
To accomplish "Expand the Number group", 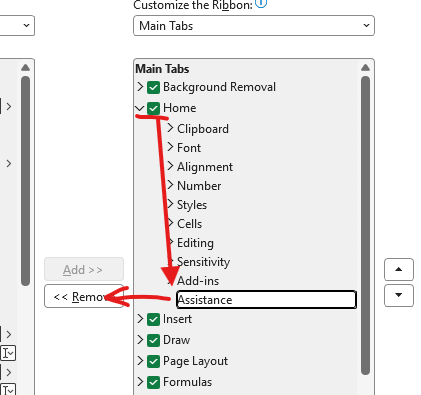I will coord(170,185).
